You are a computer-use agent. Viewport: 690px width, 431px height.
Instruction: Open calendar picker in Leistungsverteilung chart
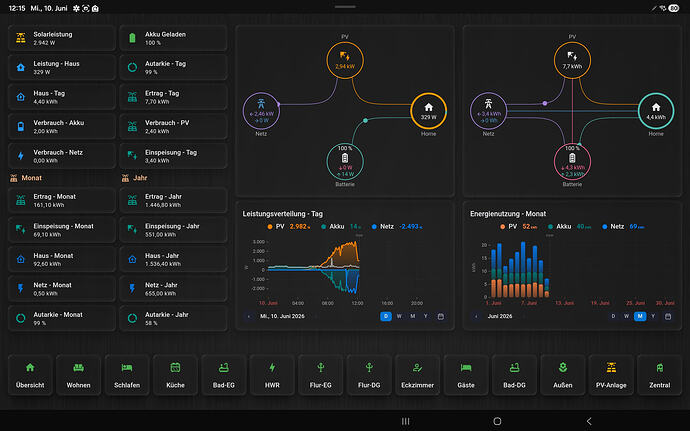point(440,317)
